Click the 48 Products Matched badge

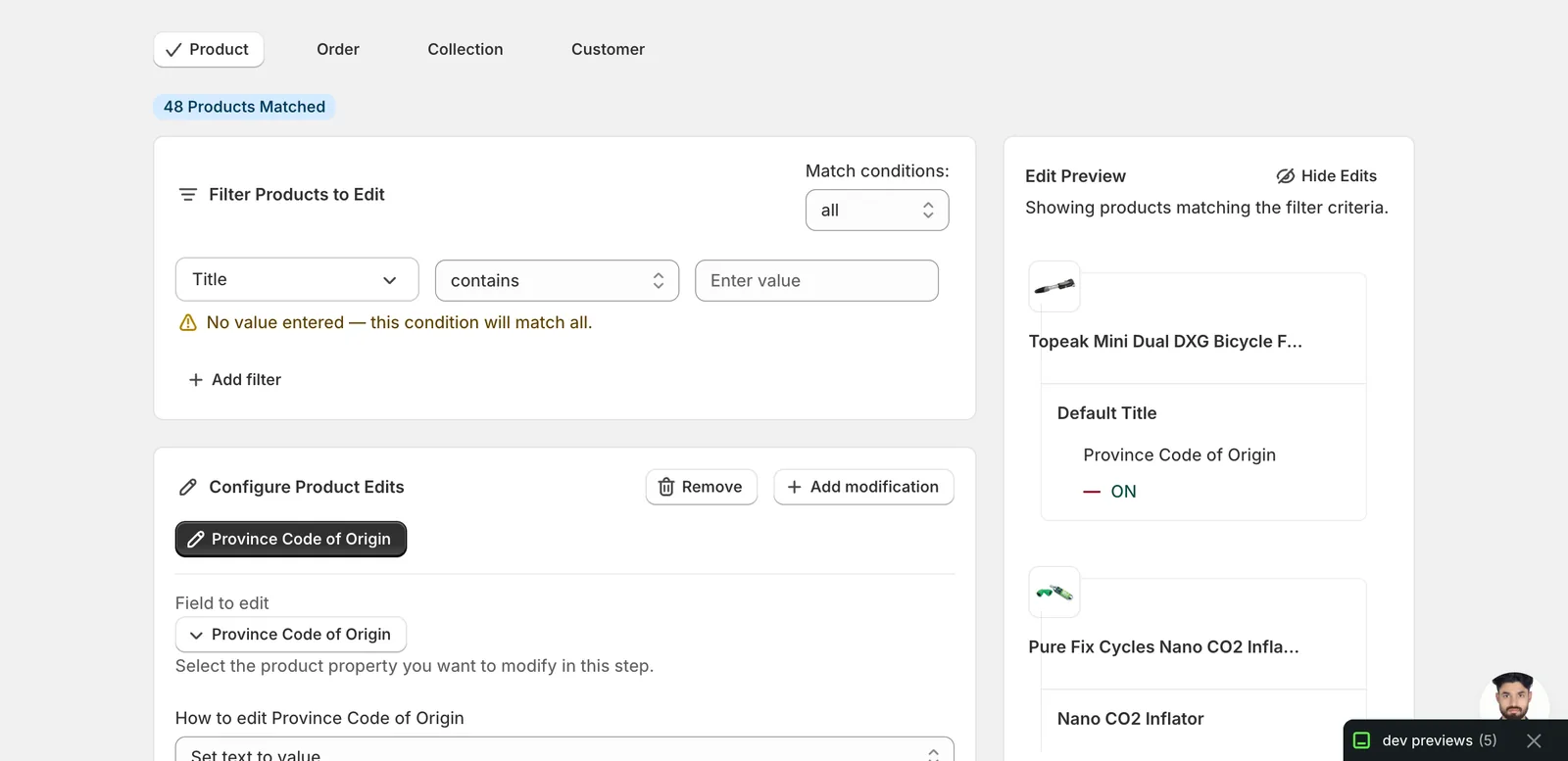tap(244, 107)
